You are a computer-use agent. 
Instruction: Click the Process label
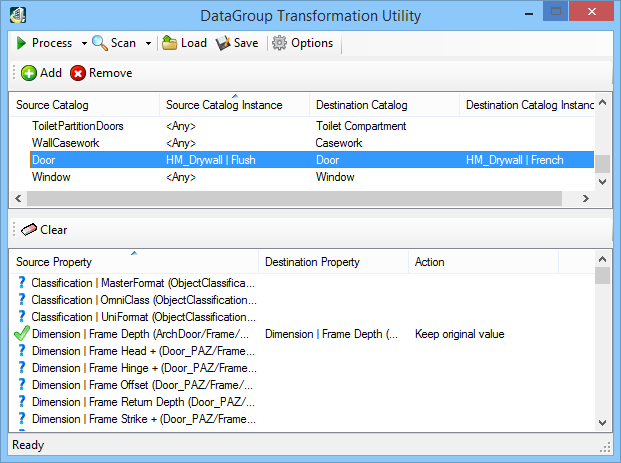[x=52, y=43]
